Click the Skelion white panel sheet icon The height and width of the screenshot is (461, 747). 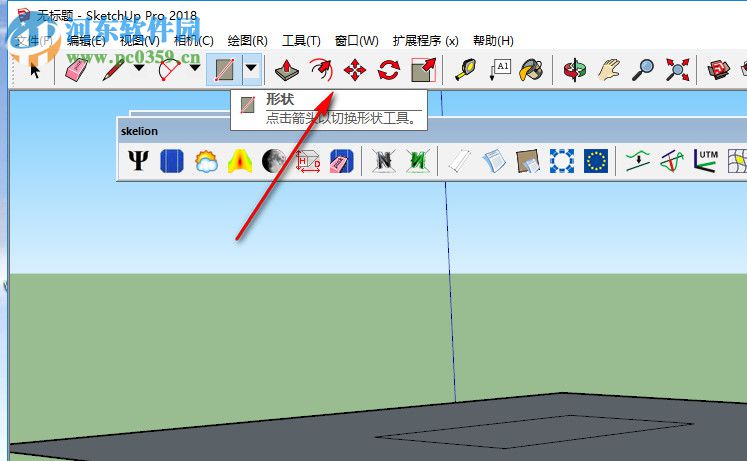pyautogui.click(x=459, y=161)
